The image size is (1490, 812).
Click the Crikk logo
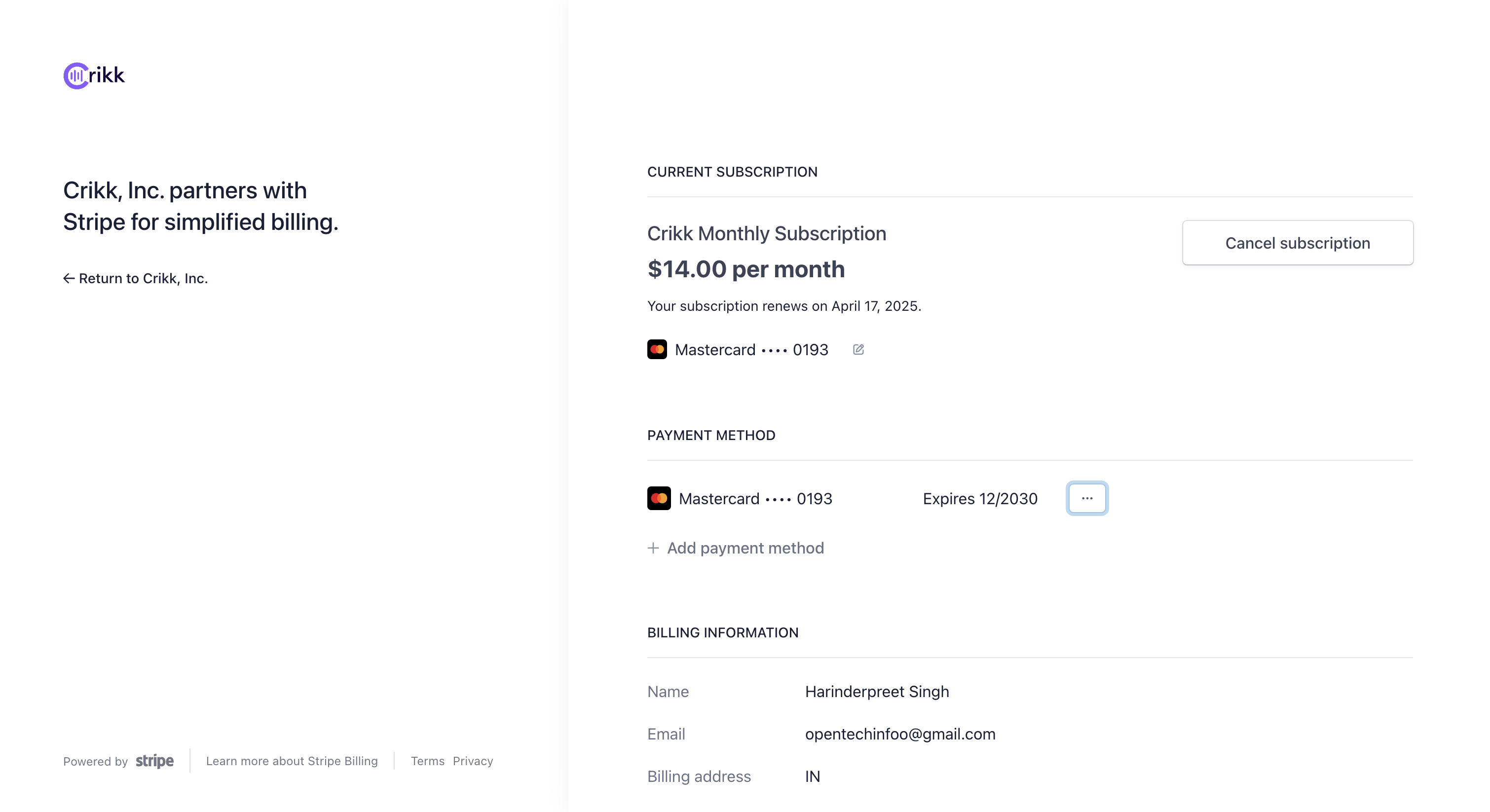tap(94, 75)
